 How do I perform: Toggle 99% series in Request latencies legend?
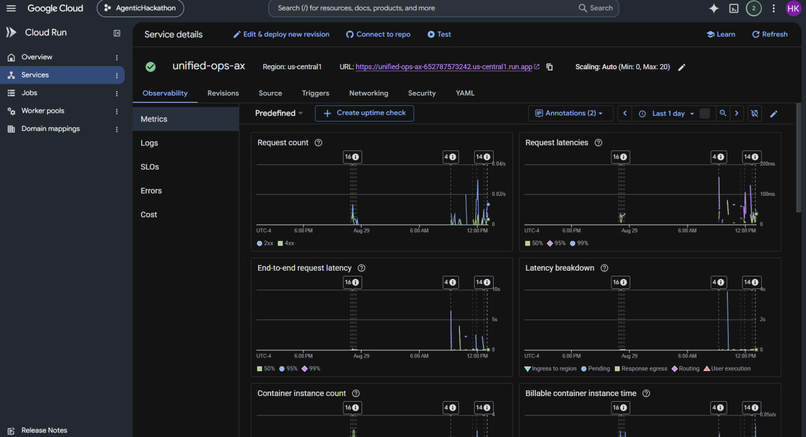(x=579, y=243)
